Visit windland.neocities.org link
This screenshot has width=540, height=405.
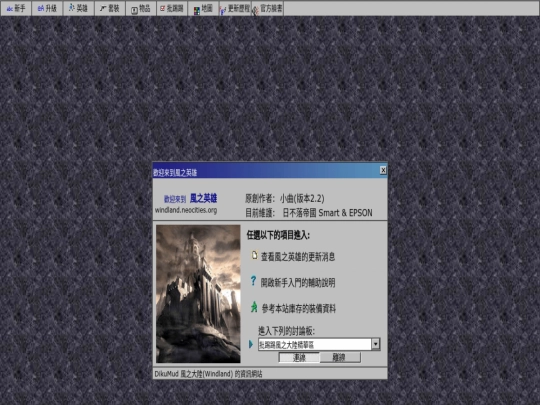[x=186, y=210]
